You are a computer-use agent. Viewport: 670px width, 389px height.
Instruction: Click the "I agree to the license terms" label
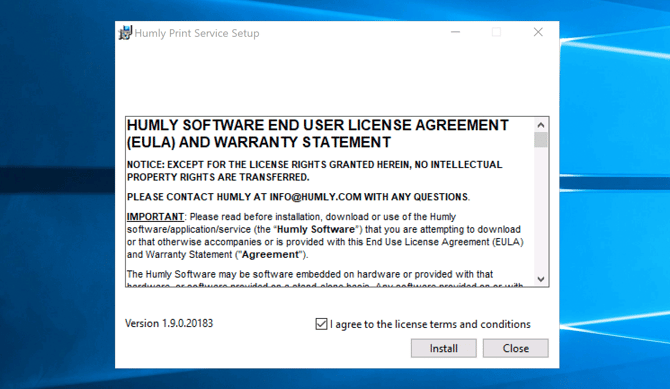430,324
